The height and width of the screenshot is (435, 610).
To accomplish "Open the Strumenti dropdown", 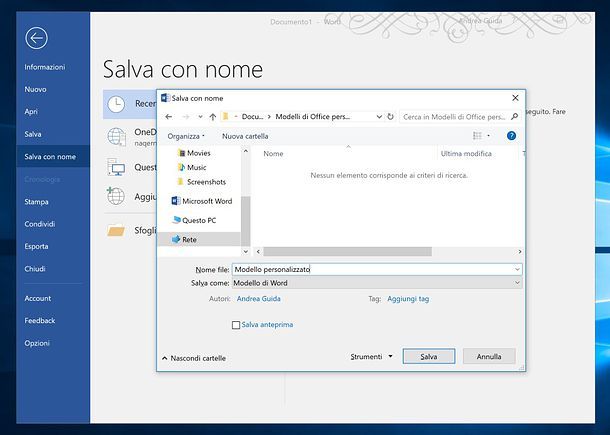I will tap(371, 357).
